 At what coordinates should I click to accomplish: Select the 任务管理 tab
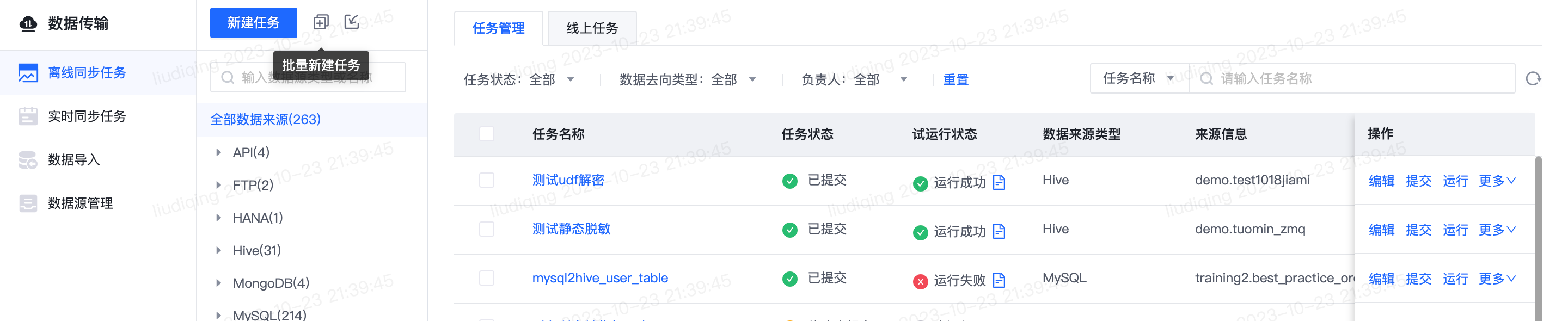(498, 28)
